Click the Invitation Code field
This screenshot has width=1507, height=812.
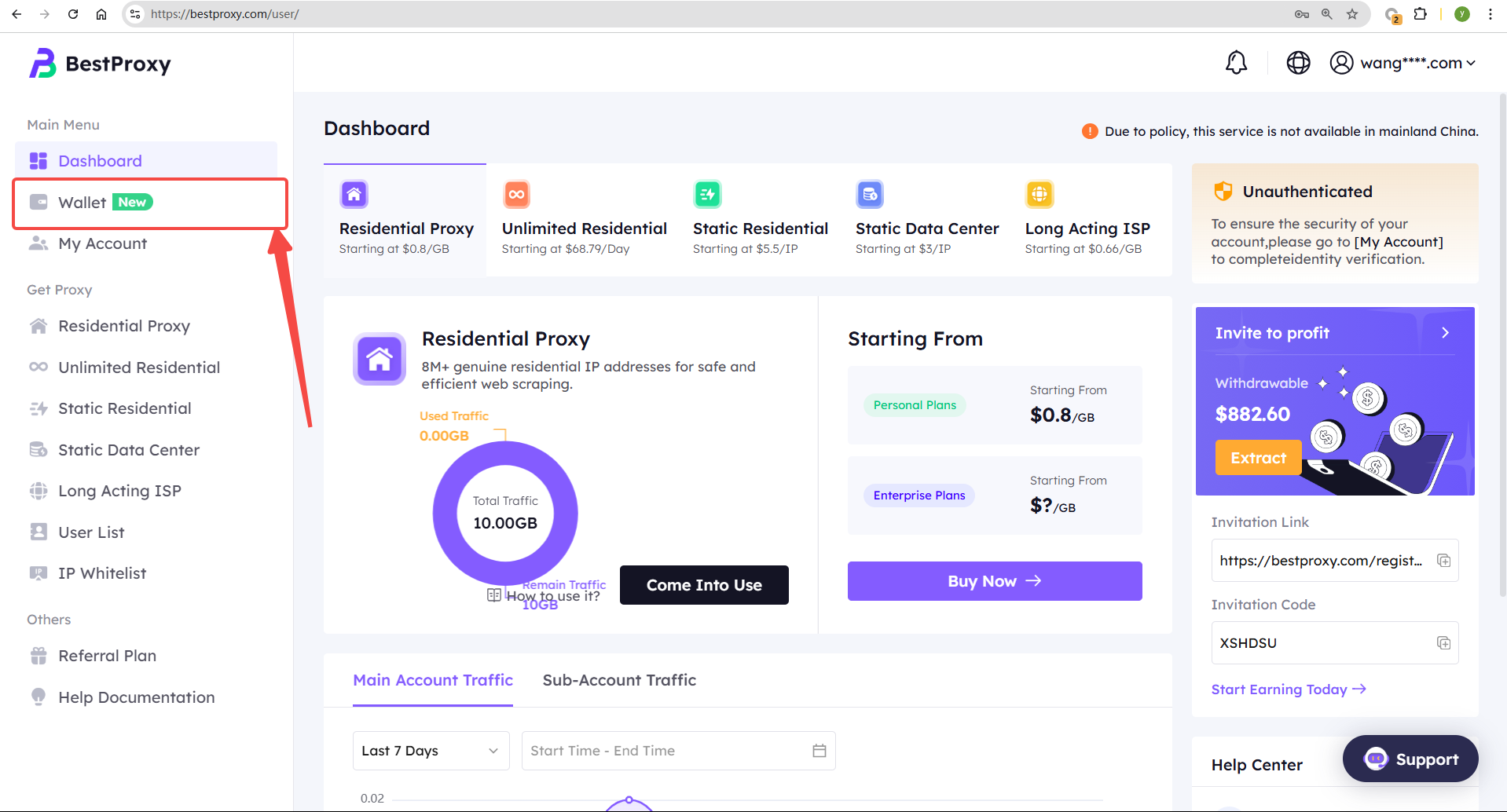(1335, 643)
